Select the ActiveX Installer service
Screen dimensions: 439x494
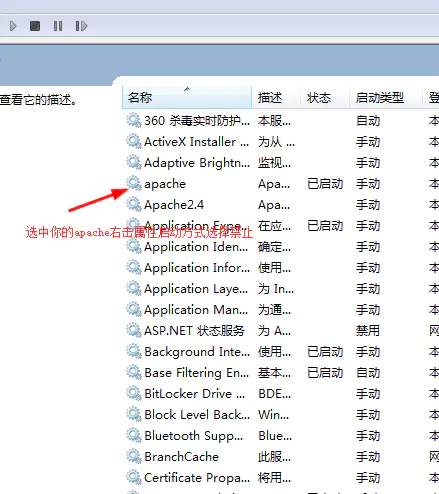281,141
